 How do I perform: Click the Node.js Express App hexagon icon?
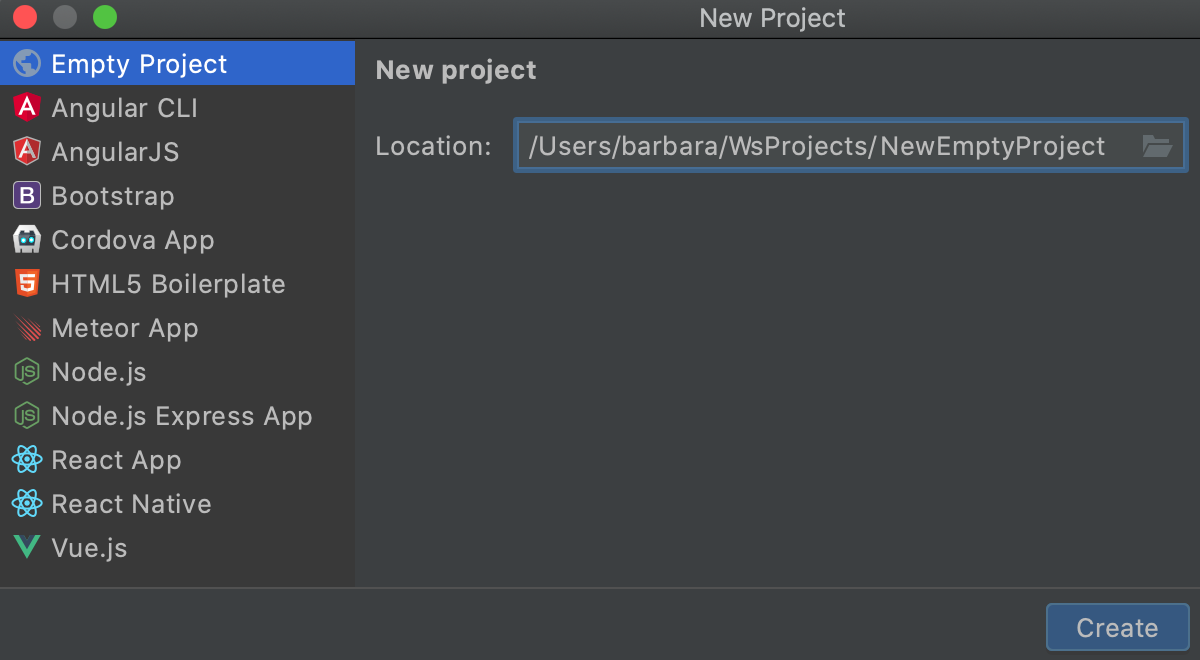pyautogui.click(x=27, y=416)
